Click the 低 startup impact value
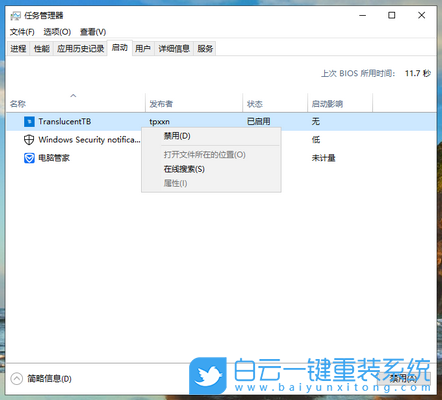Viewport: 442px width, 400px height. pos(316,140)
